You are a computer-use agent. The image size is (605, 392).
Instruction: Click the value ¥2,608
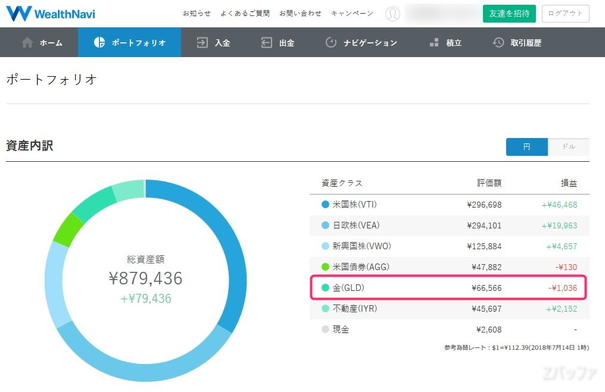tap(489, 330)
